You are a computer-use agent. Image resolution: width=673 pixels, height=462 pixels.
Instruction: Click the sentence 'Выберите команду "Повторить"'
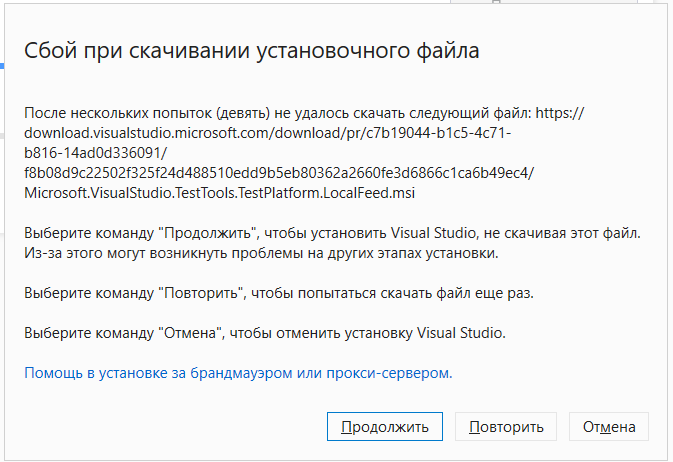(279, 293)
